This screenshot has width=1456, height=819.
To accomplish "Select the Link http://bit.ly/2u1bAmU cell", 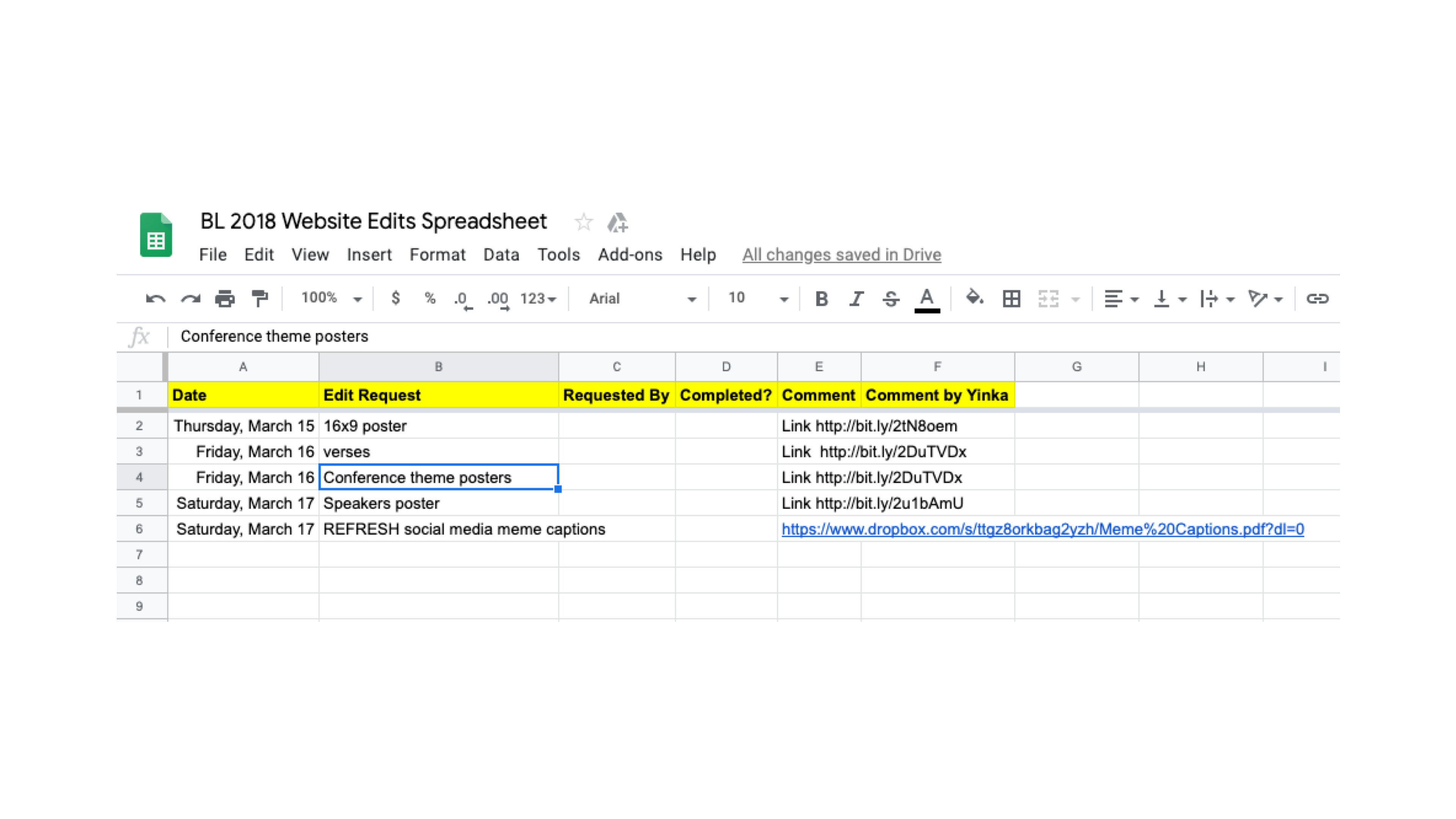I will tap(819, 503).
